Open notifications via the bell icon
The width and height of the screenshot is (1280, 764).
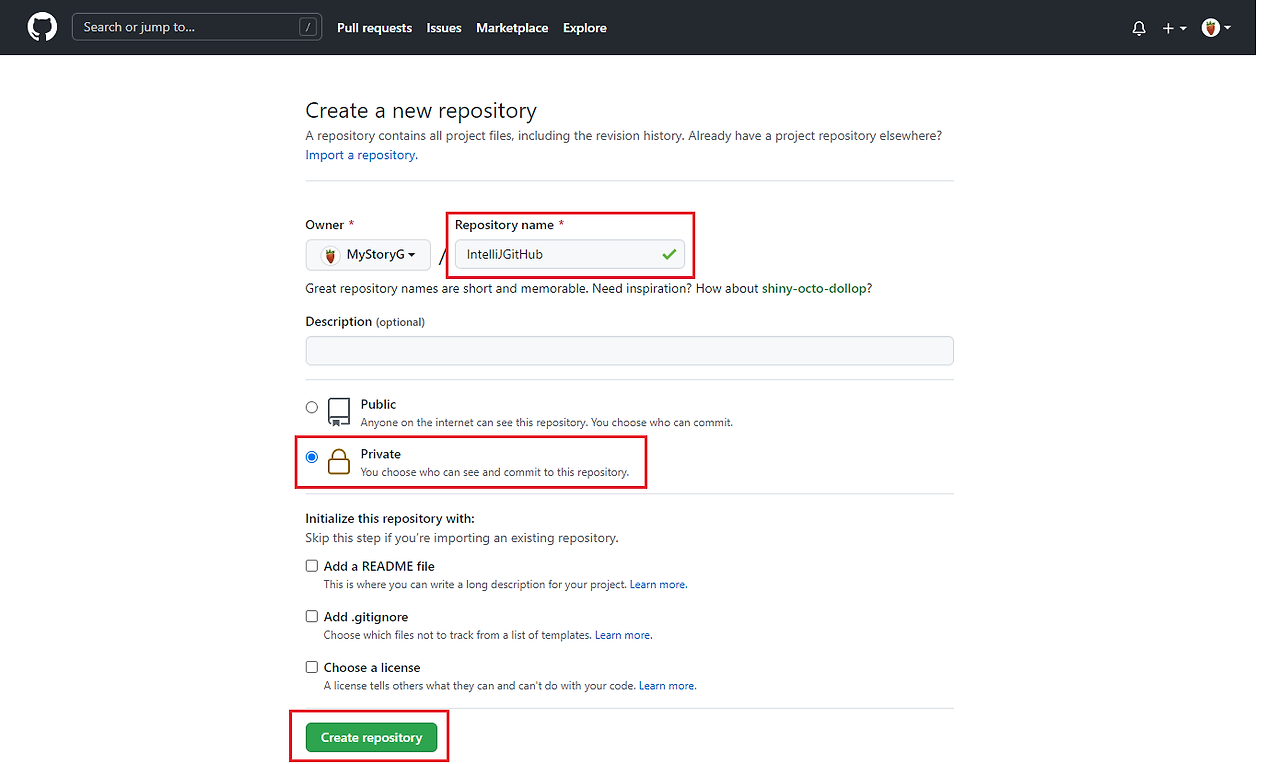coord(1138,27)
